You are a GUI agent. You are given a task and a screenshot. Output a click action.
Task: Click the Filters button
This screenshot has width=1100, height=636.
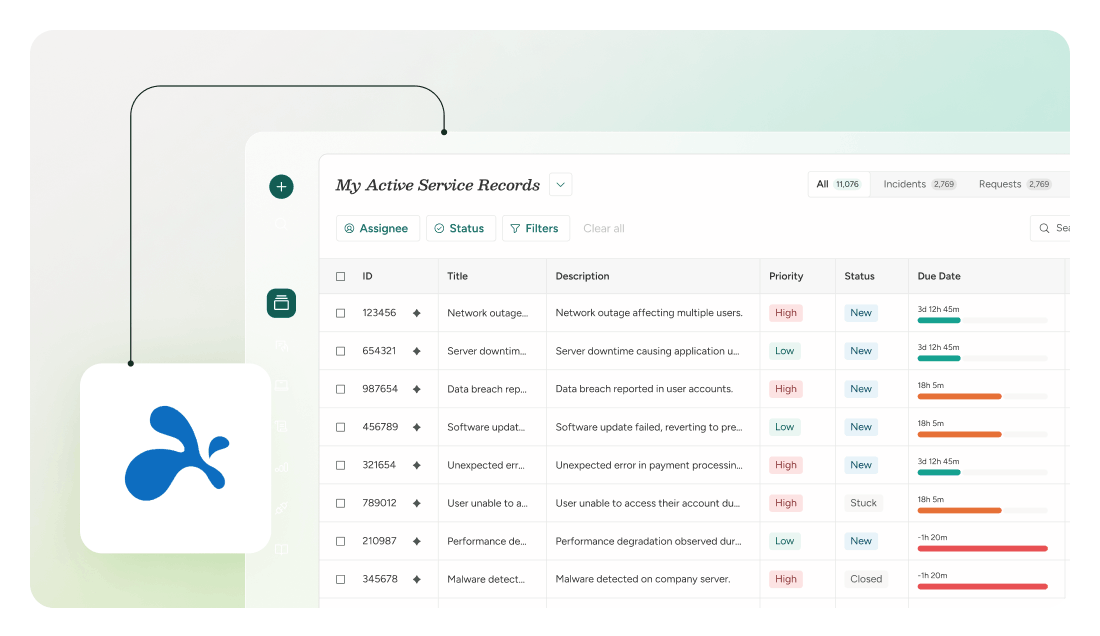click(535, 229)
